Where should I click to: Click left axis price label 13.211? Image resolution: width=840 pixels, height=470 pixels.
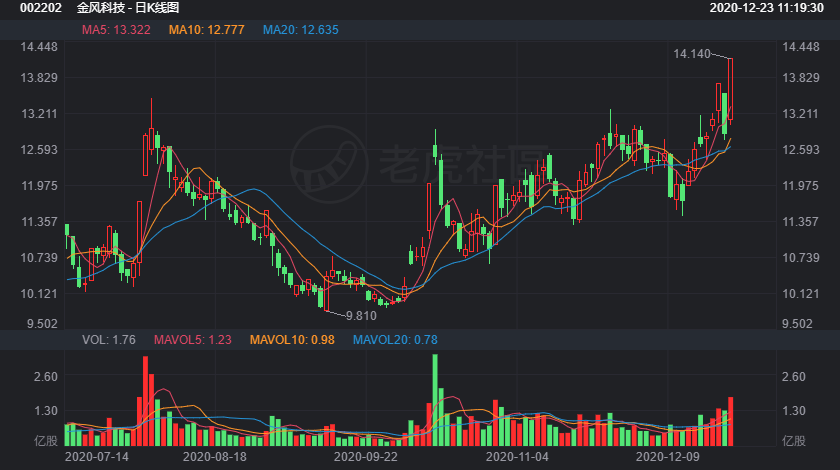click(x=39, y=114)
